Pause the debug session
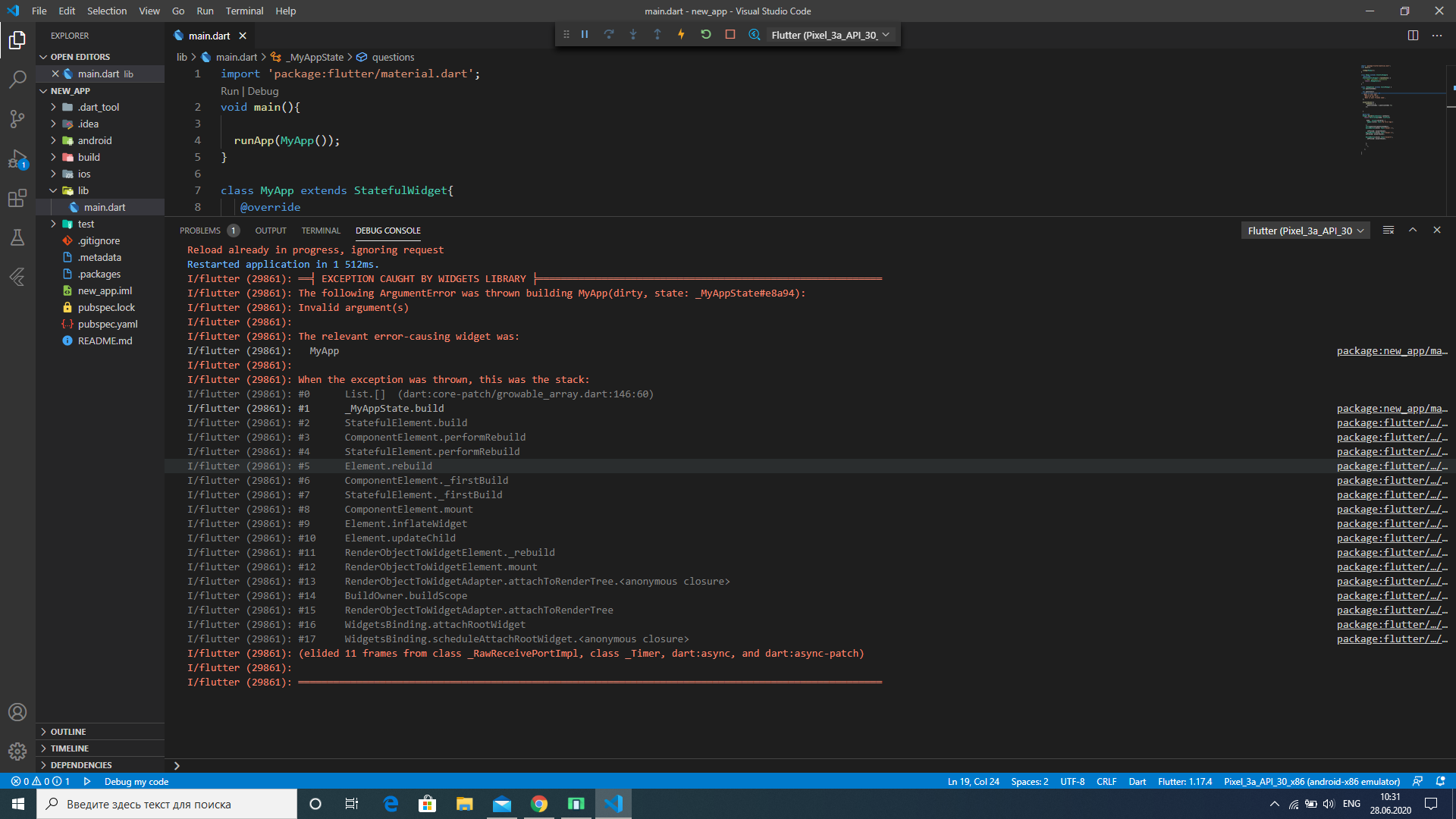 pyautogui.click(x=585, y=35)
